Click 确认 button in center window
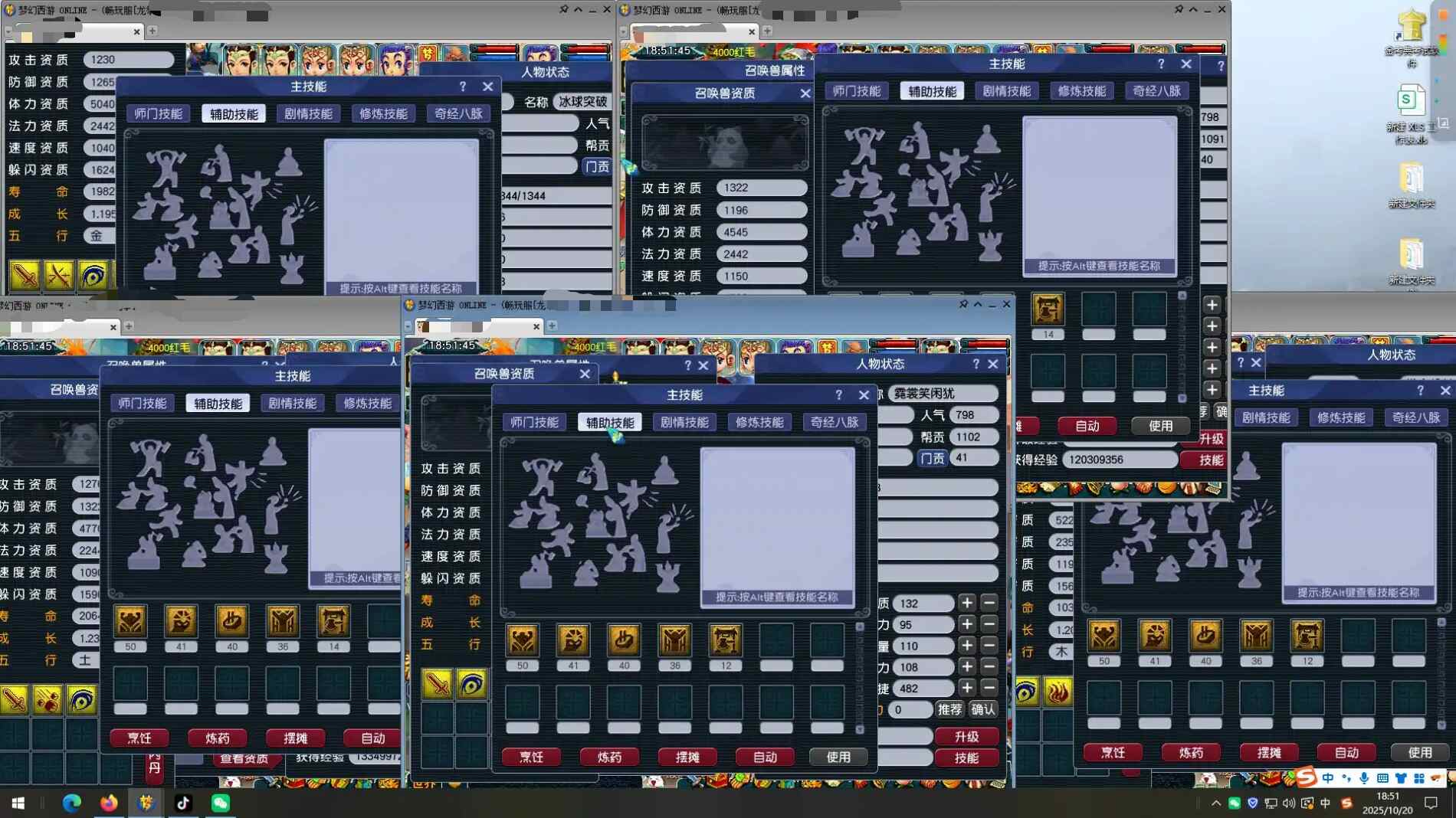The width and height of the screenshot is (1456, 818). [983, 709]
